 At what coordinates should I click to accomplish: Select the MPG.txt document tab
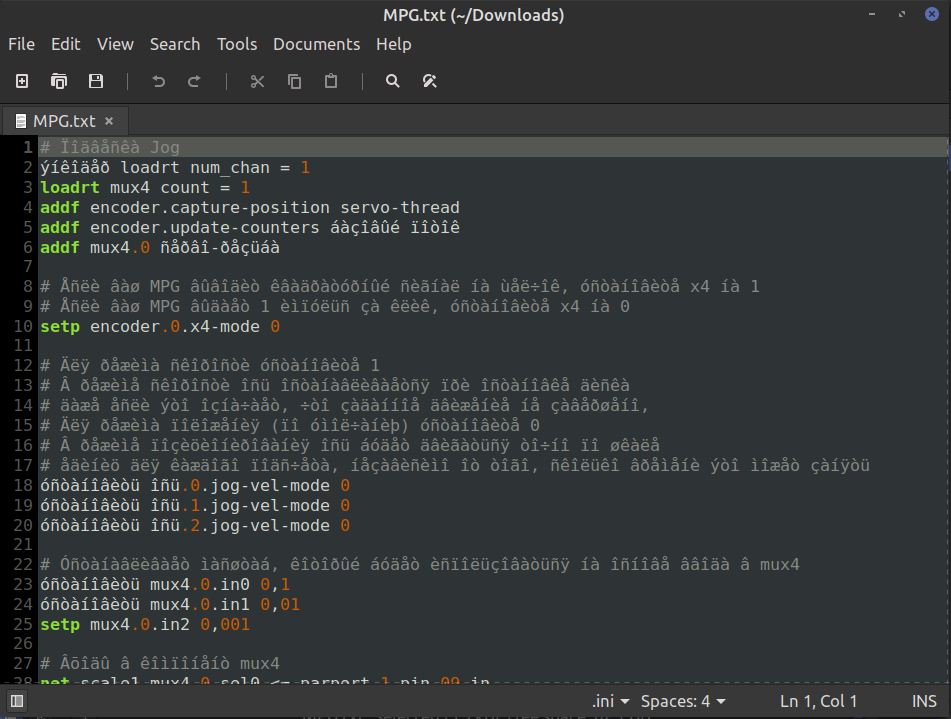click(x=64, y=121)
